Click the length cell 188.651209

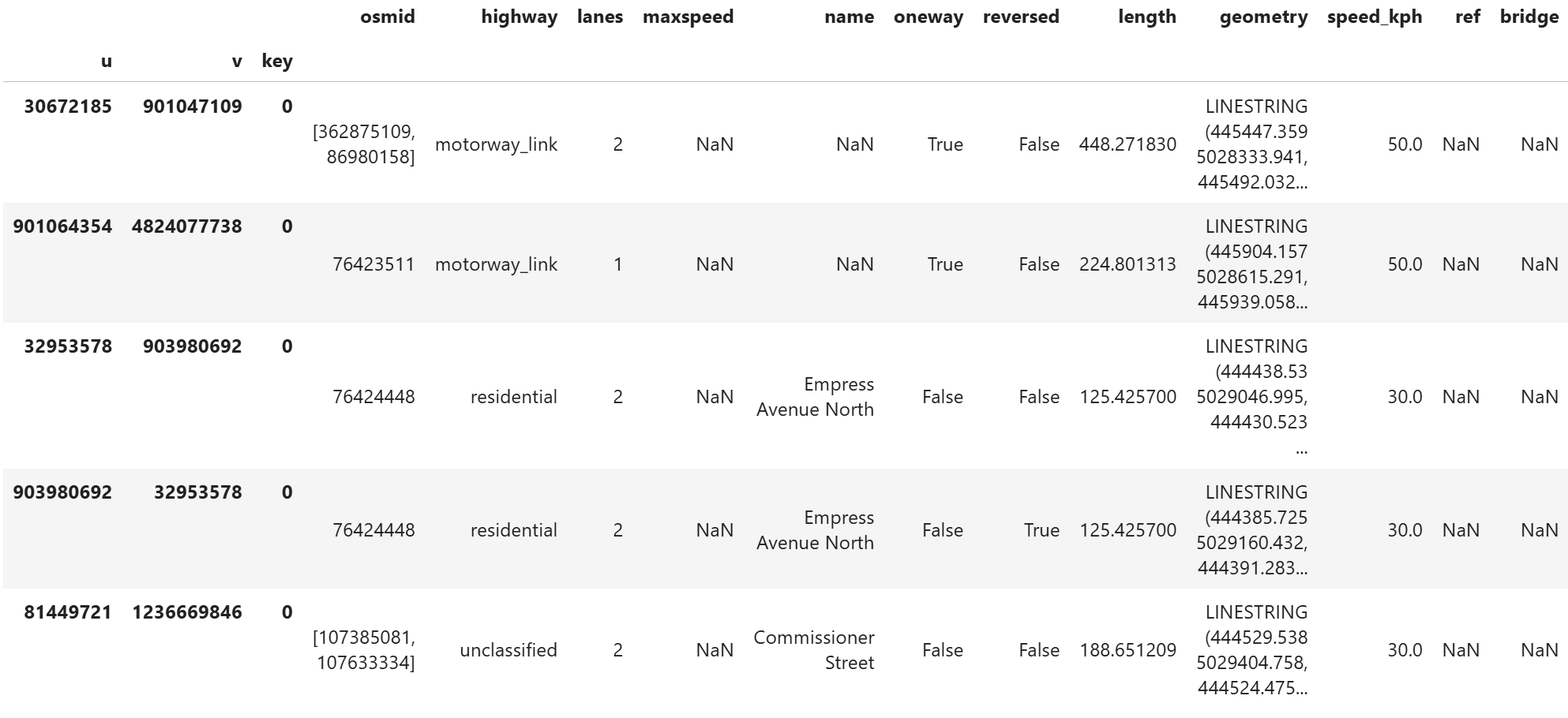(1127, 650)
